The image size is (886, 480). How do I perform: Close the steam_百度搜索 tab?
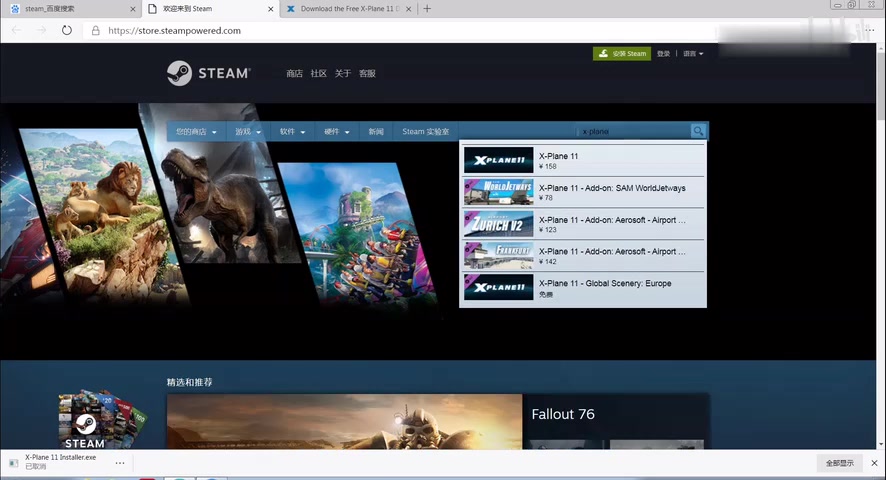[133, 9]
